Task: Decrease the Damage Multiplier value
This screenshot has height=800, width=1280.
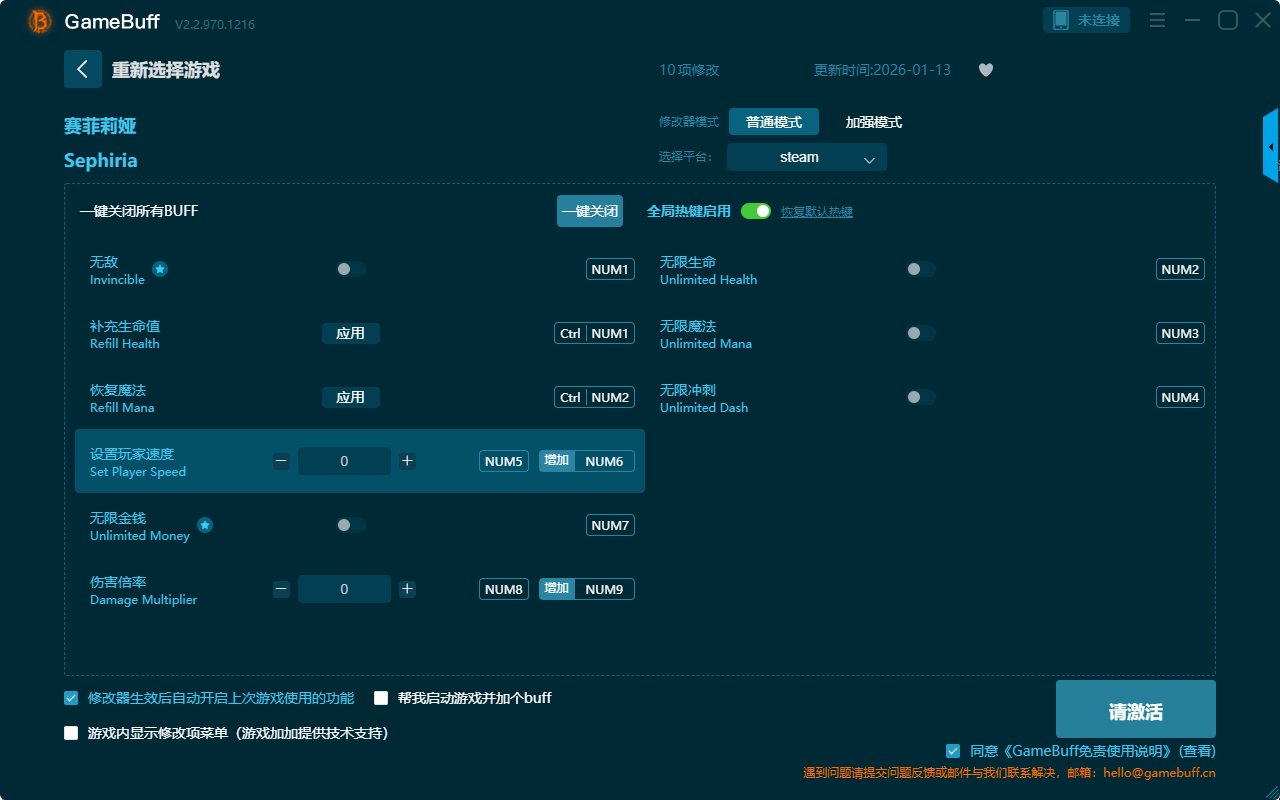Action: pyautogui.click(x=281, y=589)
